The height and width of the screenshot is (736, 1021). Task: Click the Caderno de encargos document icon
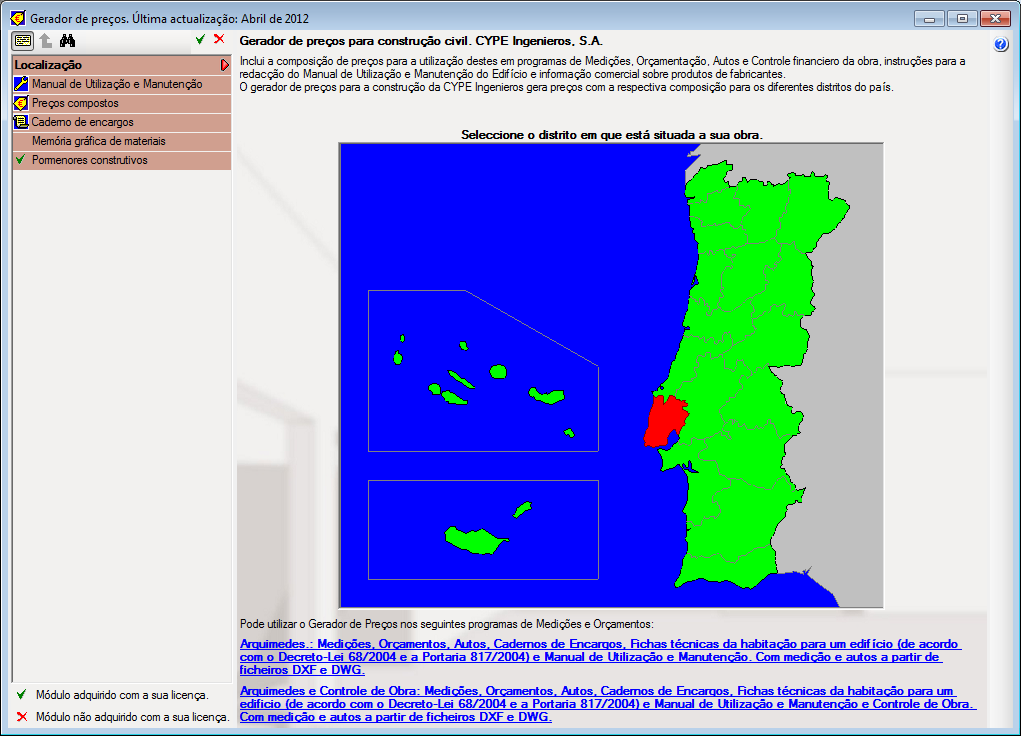click(21, 122)
